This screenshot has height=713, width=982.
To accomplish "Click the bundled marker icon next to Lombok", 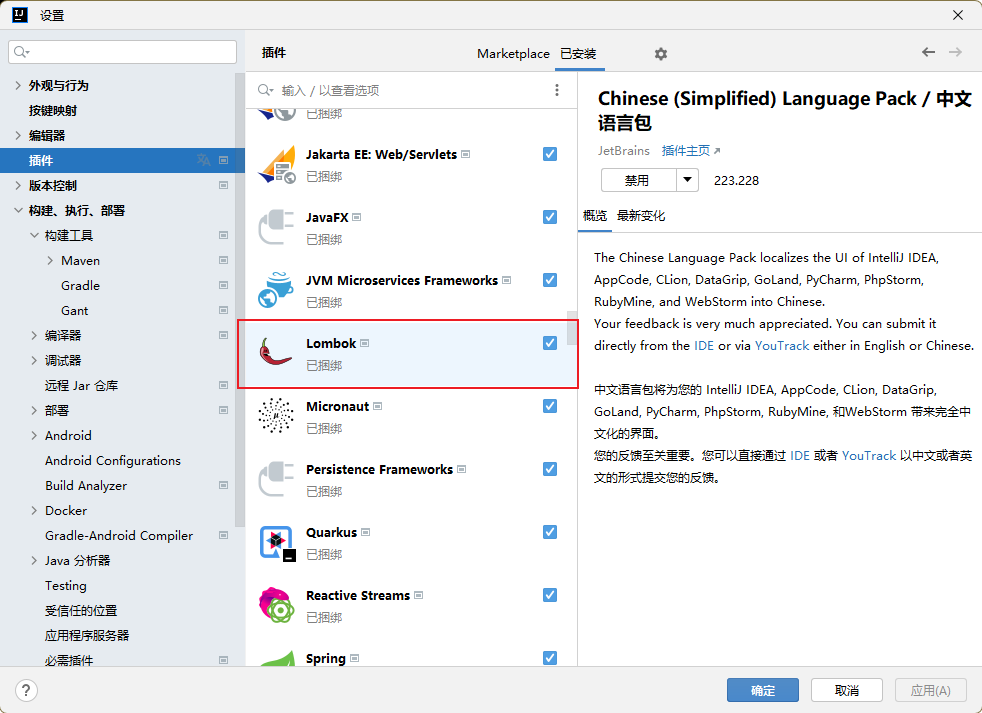I will (365, 343).
